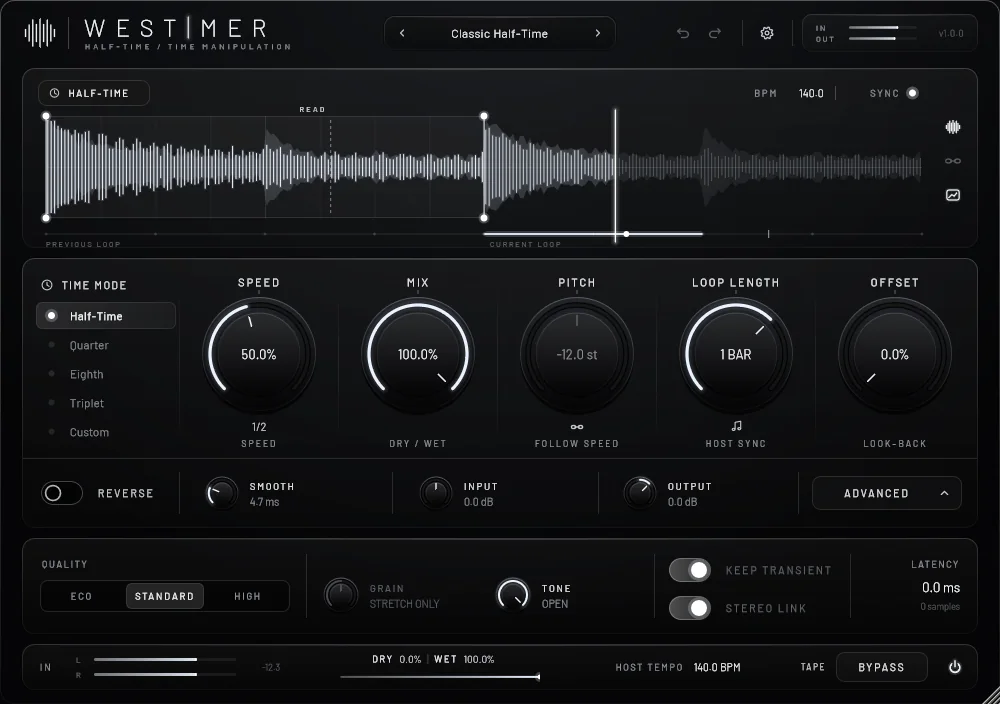The height and width of the screenshot is (704, 1000).
Task: Set quality to High
Action: [247, 596]
